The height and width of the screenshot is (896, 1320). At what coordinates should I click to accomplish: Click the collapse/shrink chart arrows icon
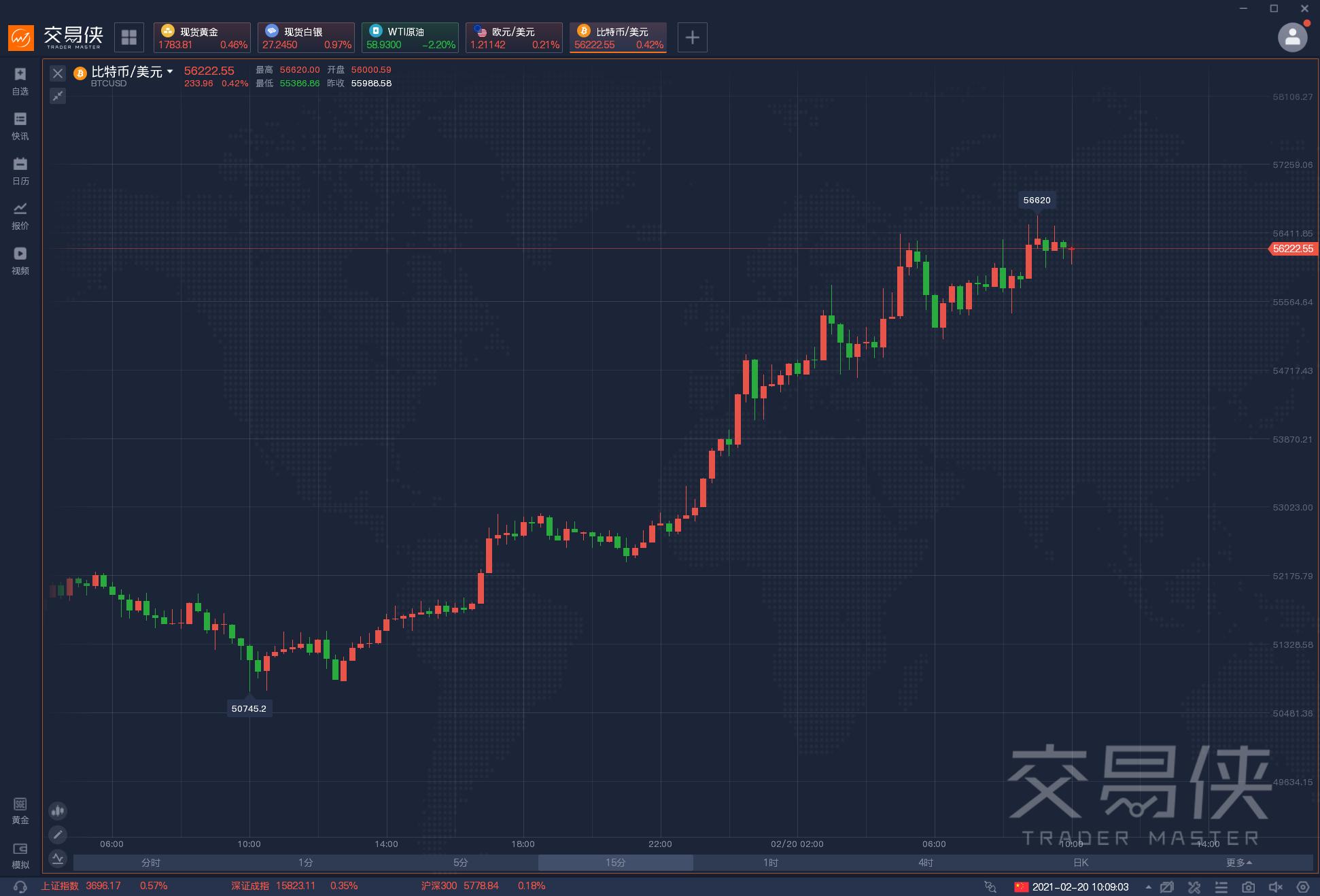click(58, 96)
